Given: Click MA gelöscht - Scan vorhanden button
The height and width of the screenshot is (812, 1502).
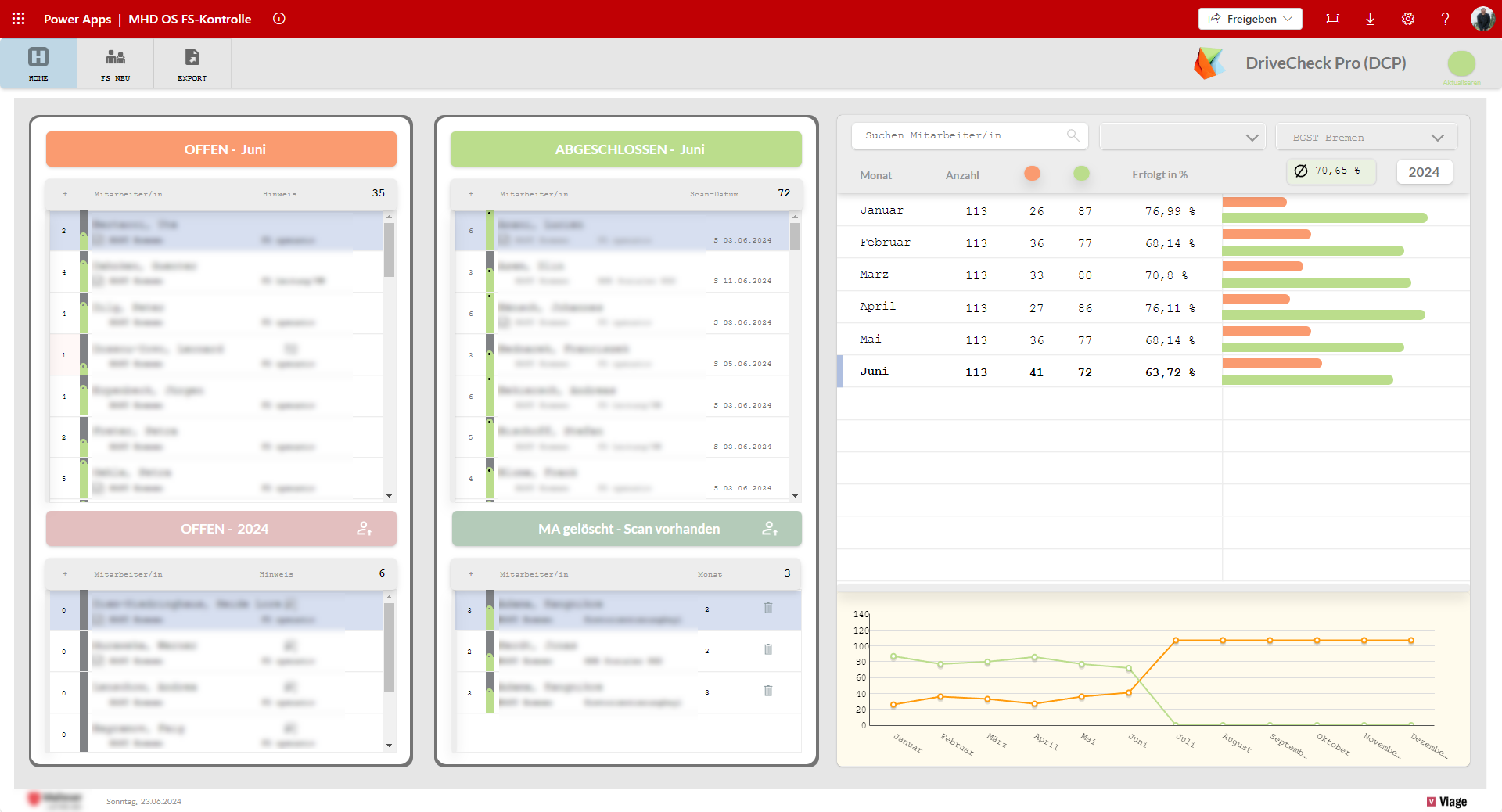Looking at the screenshot, I should (627, 529).
